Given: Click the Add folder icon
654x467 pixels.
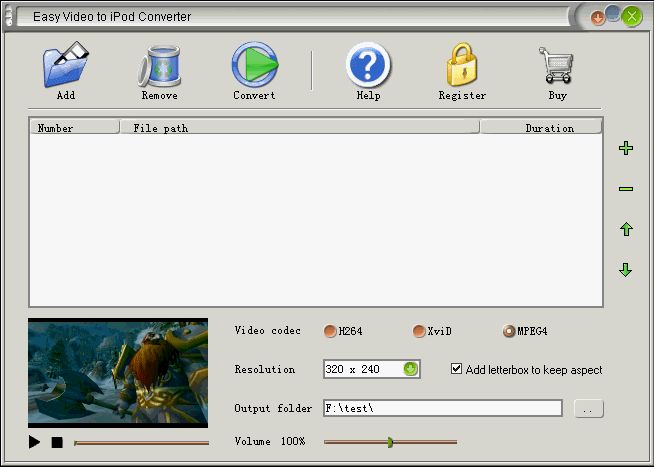Looking at the screenshot, I should point(65,65).
